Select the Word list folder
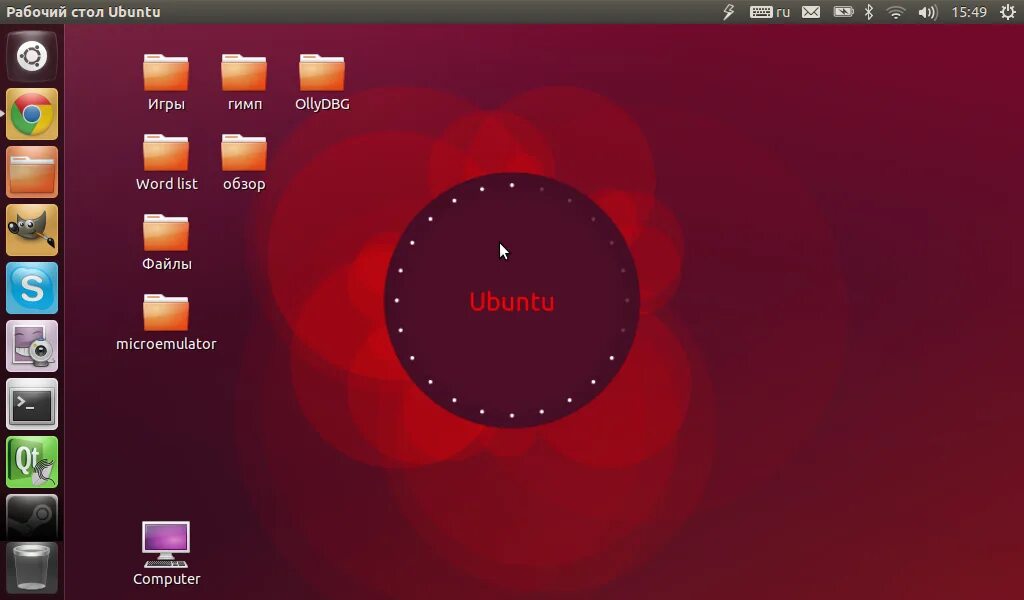The width and height of the screenshot is (1024, 600). click(x=167, y=162)
